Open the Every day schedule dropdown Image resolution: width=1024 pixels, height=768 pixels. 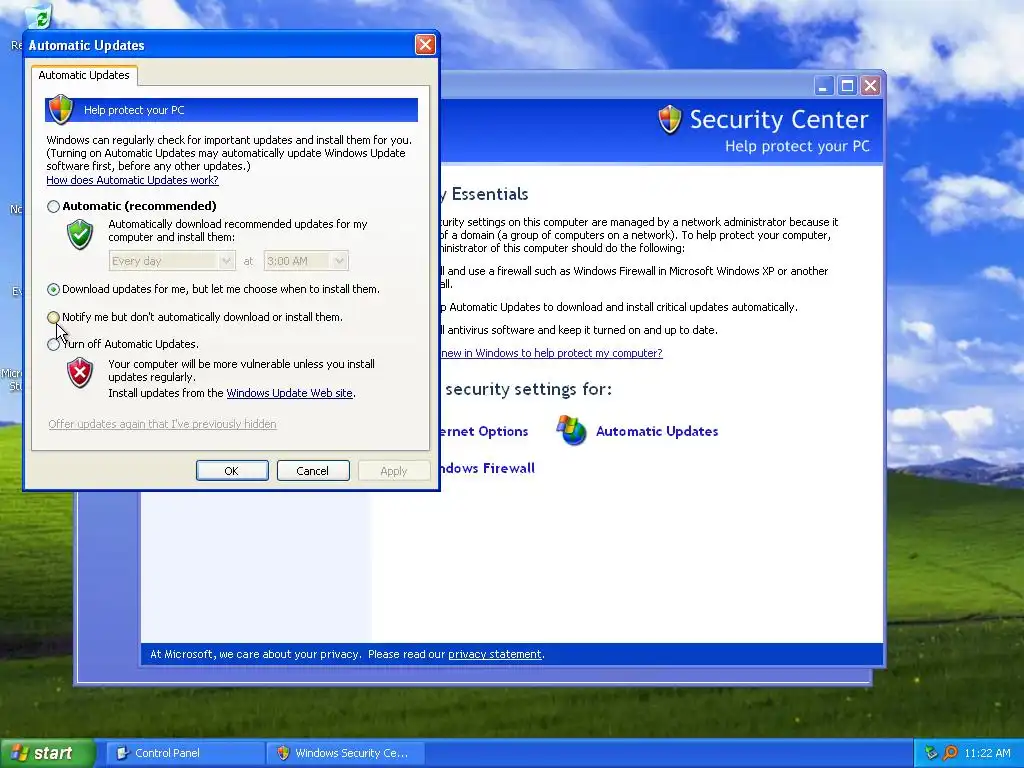click(172, 261)
